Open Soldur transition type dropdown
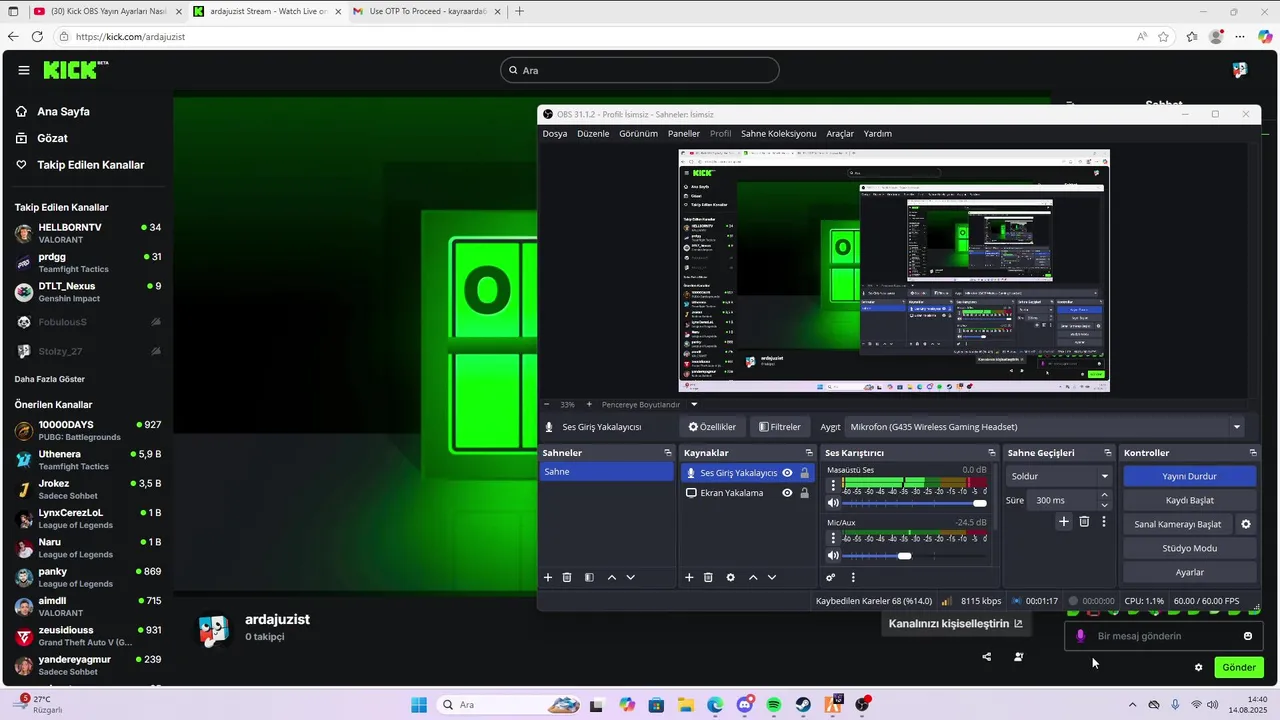Viewport: 1280px width, 720px height. pyautogui.click(x=1059, y=476)
